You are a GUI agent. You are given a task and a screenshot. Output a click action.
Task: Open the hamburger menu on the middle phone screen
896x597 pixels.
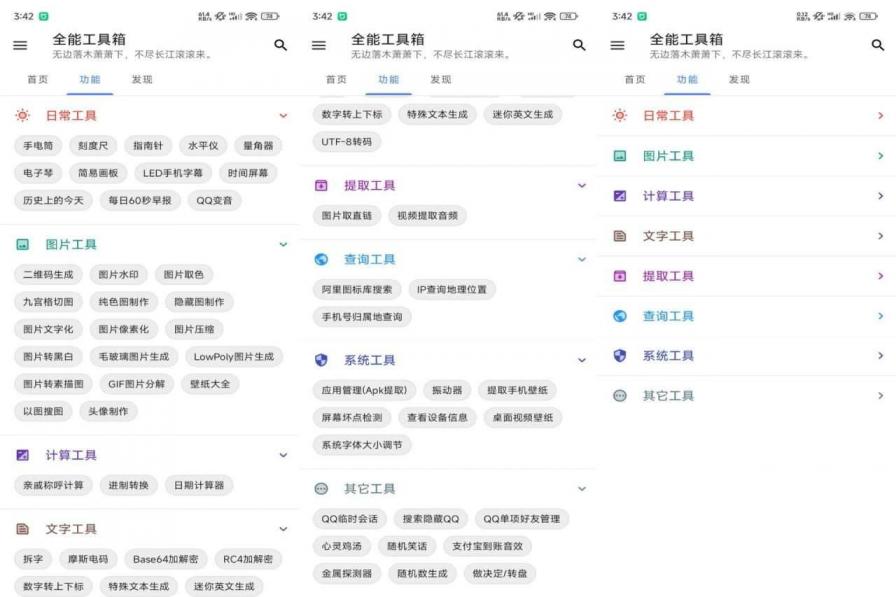point(319,45)
